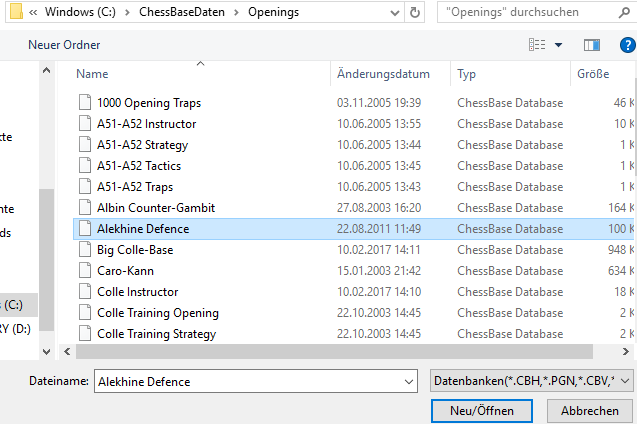Expand the ChessBaseDaten breadcrumb chevron

click(236, 13)
